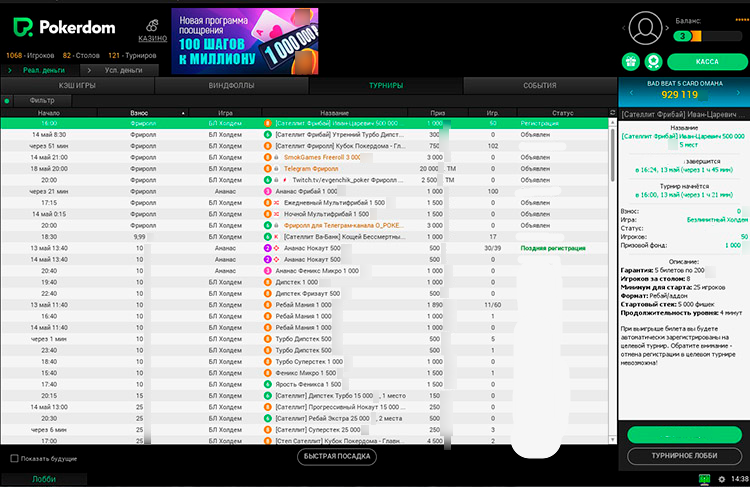Open СОБЫТИЯ tab
This screenshot has height=487, width=750.
coord(540,86)
